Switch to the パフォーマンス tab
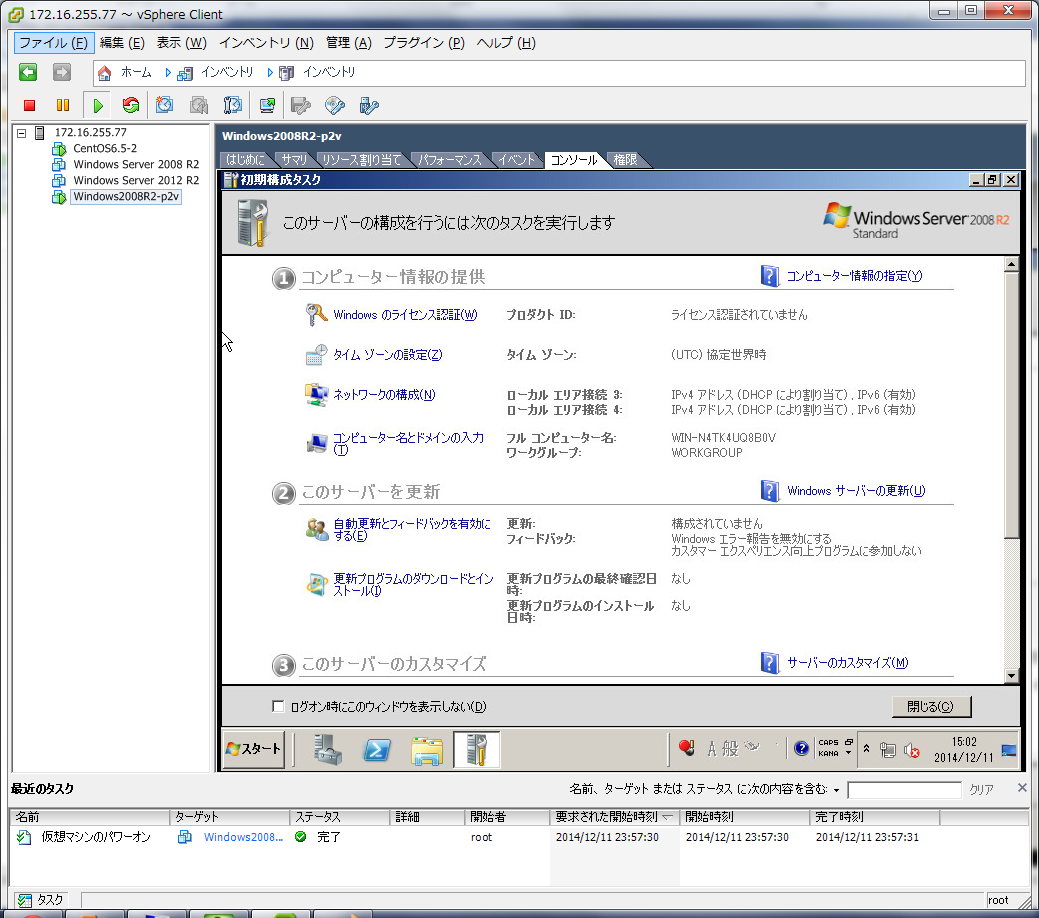This screenshot has height=918, width=1039. click(450, 160)
